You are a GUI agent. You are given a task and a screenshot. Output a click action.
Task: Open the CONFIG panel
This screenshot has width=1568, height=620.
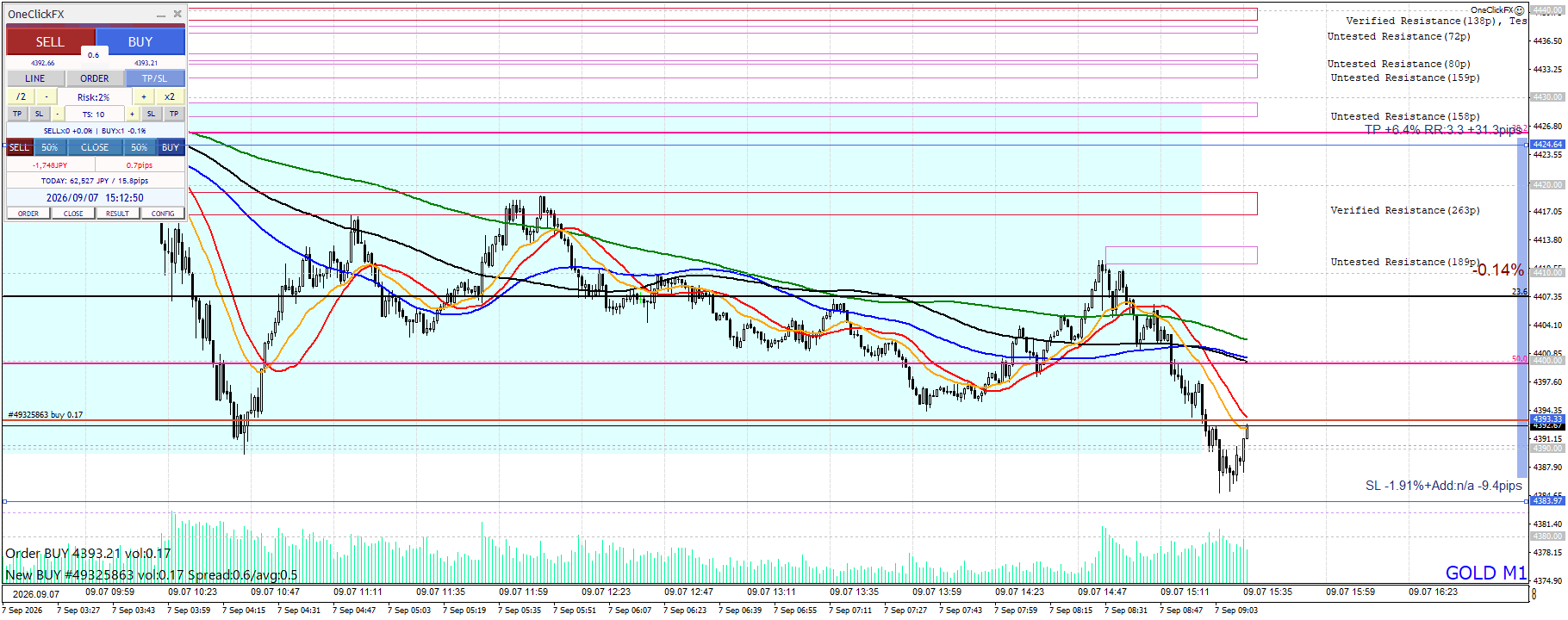[x=163, y=214]
